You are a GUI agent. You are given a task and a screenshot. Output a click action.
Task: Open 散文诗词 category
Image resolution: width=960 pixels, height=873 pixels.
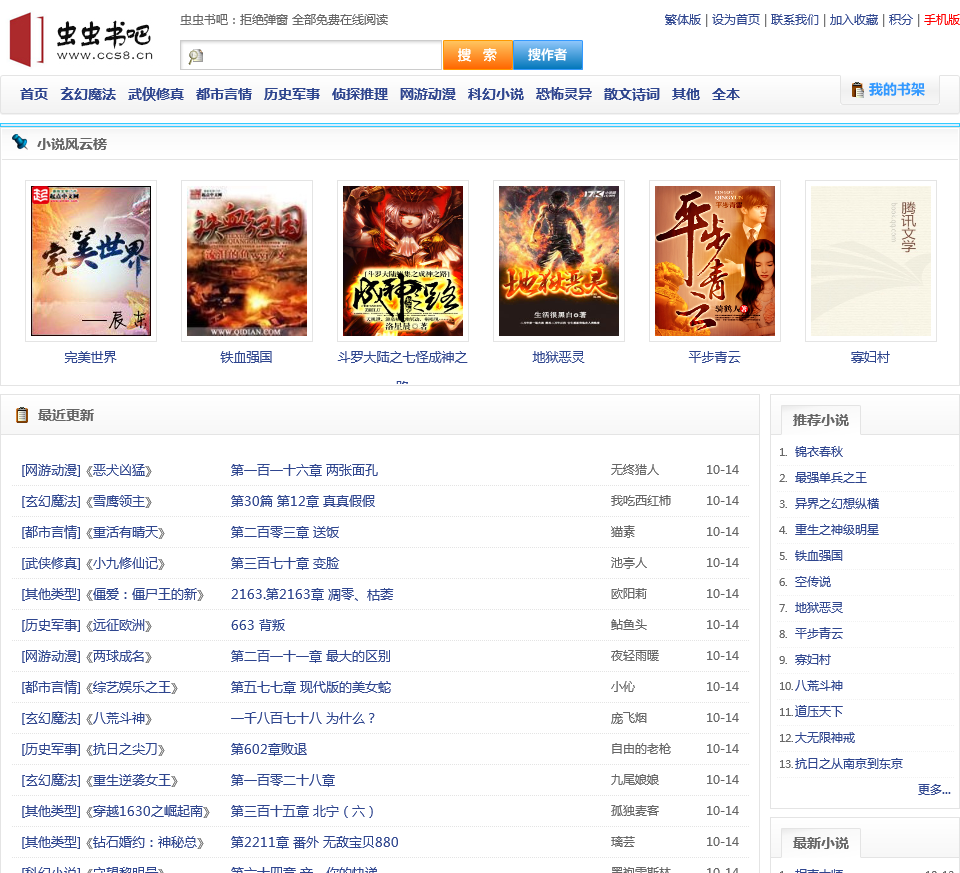pos(632,94)
